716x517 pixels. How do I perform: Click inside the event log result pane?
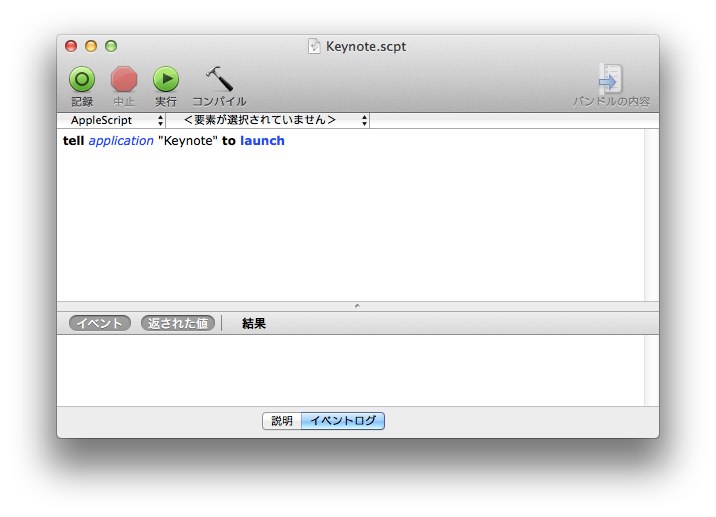pos(351,370)
